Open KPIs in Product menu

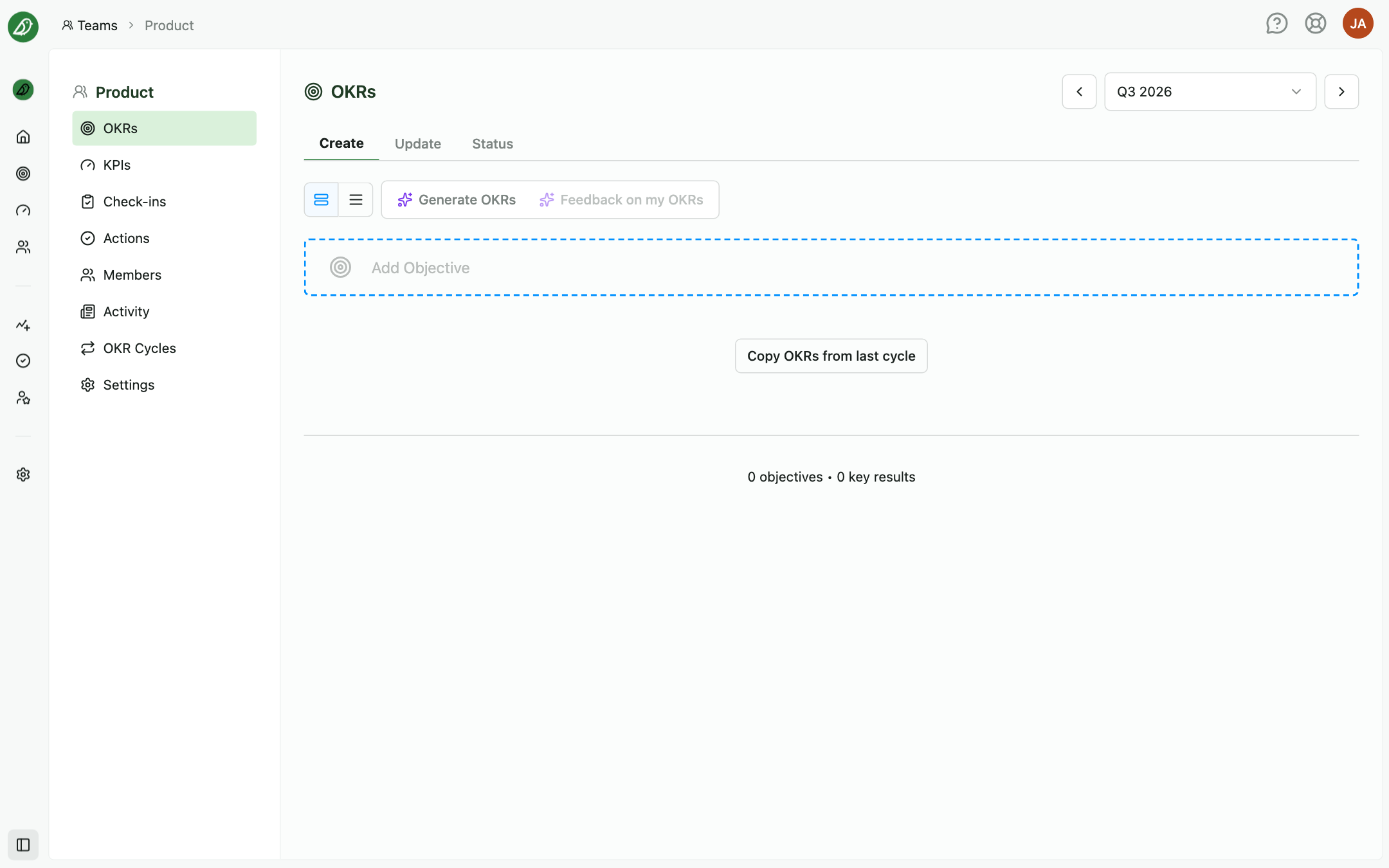pos(165,165)
